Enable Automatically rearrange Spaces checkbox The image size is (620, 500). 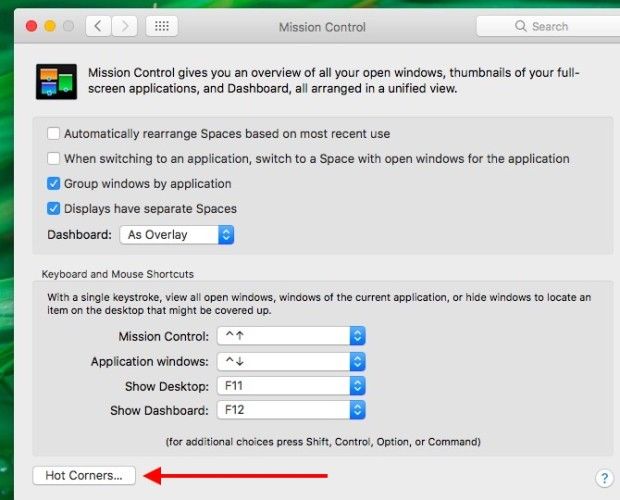(53, 133)
